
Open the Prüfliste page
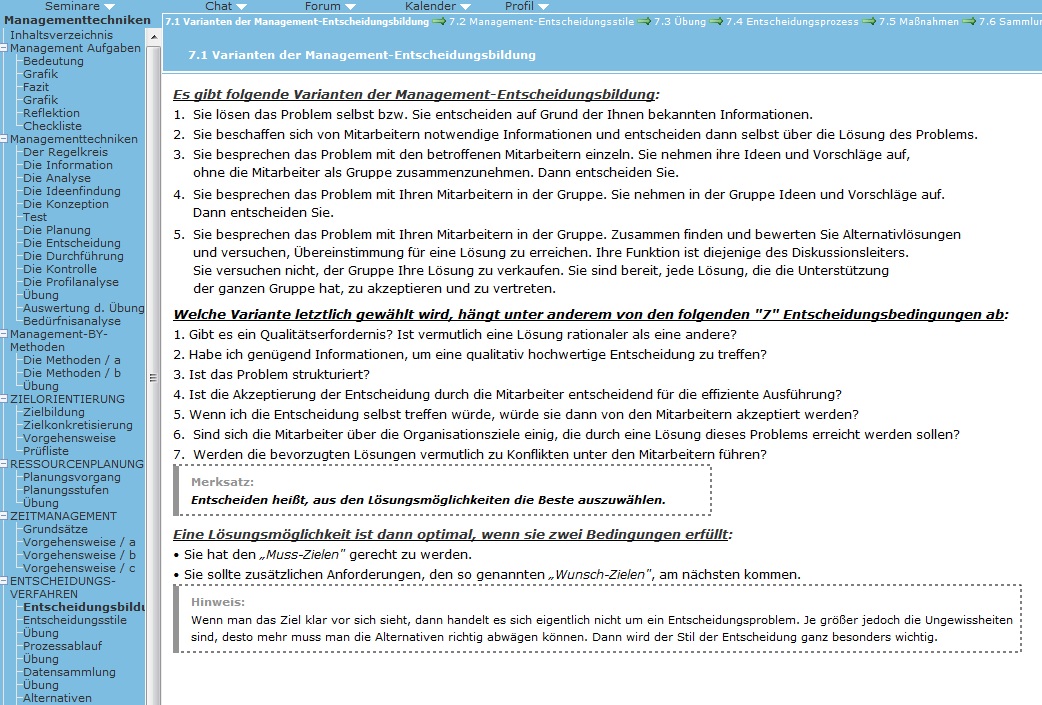coord(46,451)
